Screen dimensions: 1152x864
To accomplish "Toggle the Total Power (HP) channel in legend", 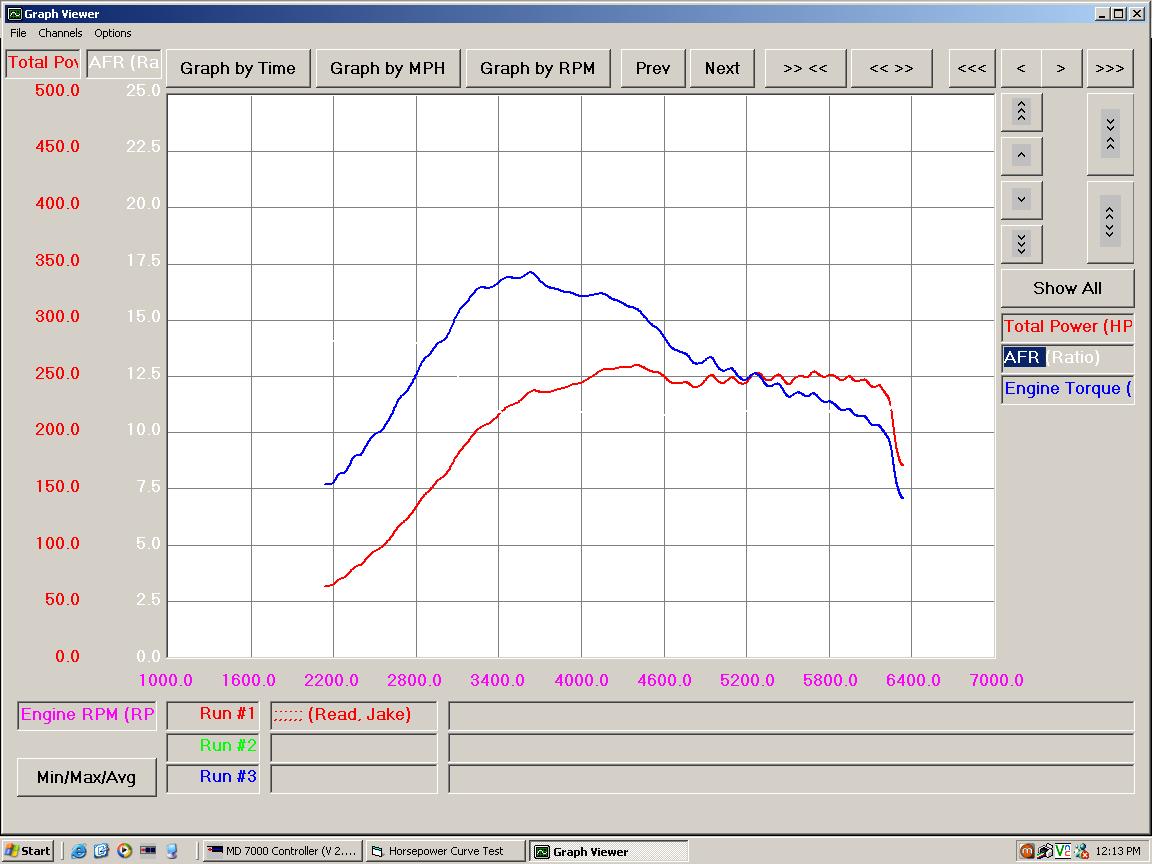I will [x=1067, y=326].
